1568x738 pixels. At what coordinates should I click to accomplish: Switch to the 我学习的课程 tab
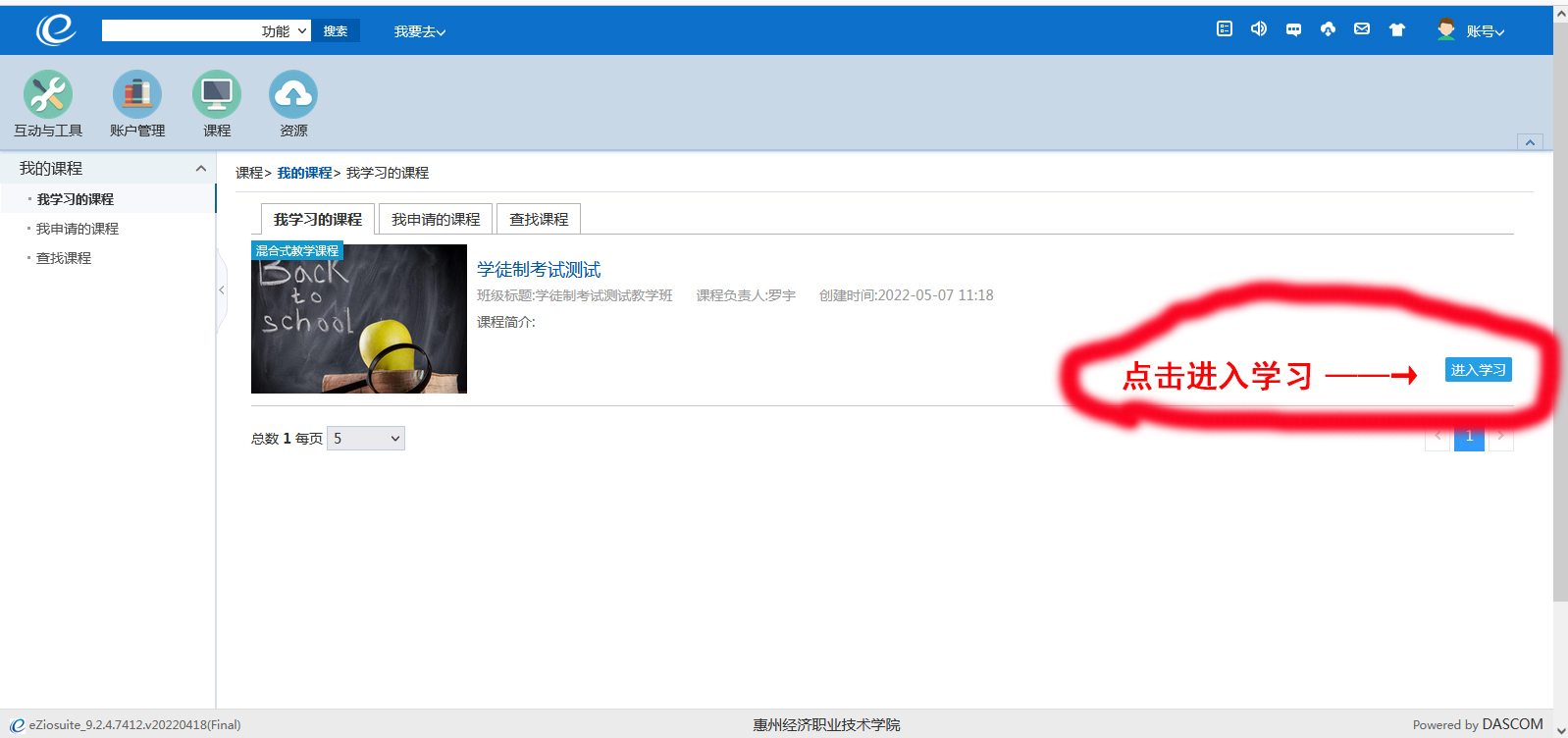point(318,219)
